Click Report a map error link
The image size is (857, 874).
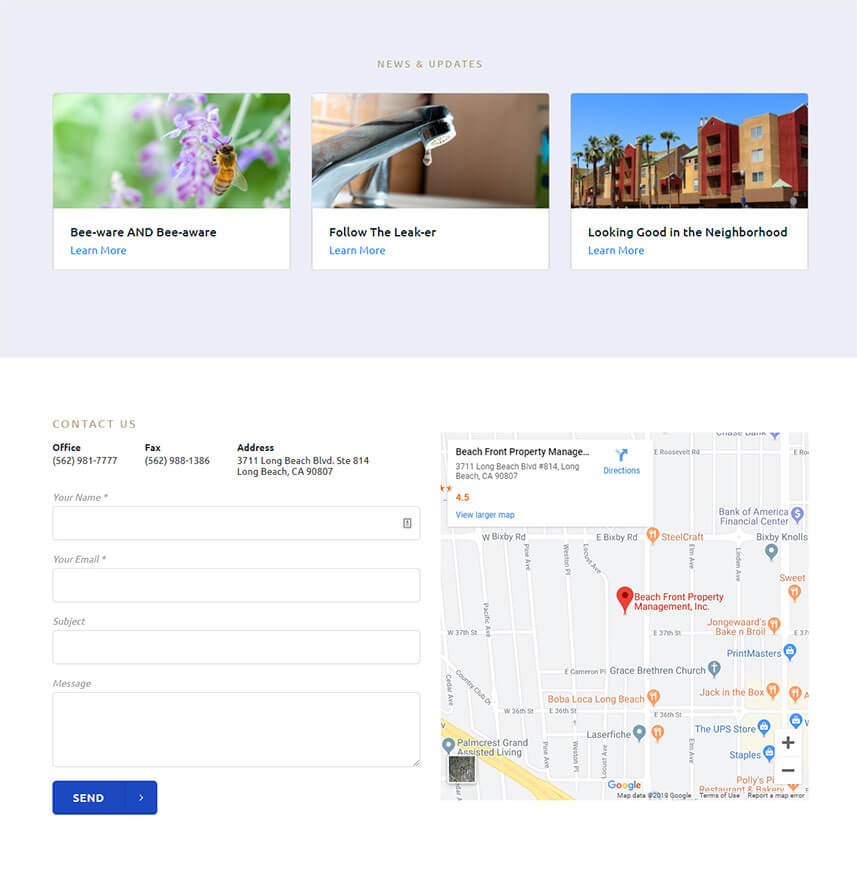pyautogui.click(x=776, y=796)
